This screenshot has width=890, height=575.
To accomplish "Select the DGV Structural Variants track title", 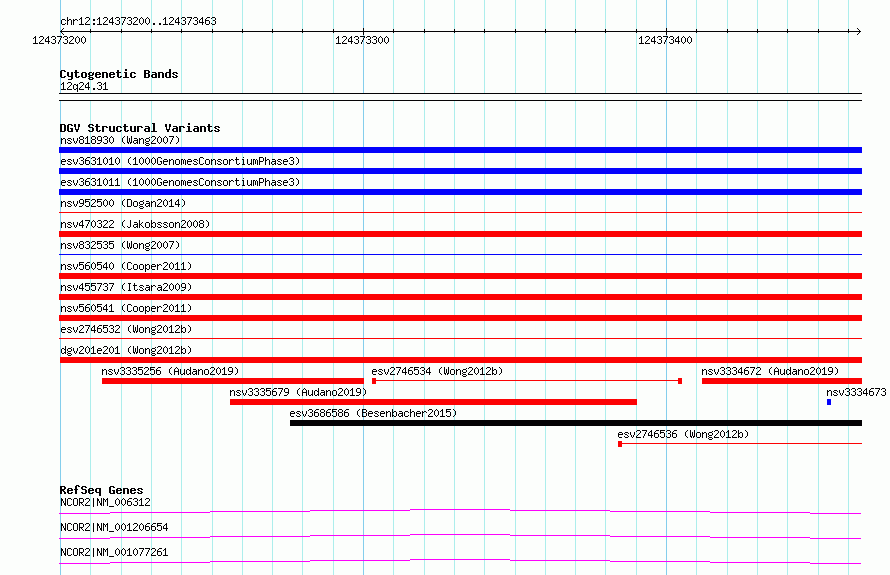I will click(x=140, y=128).
